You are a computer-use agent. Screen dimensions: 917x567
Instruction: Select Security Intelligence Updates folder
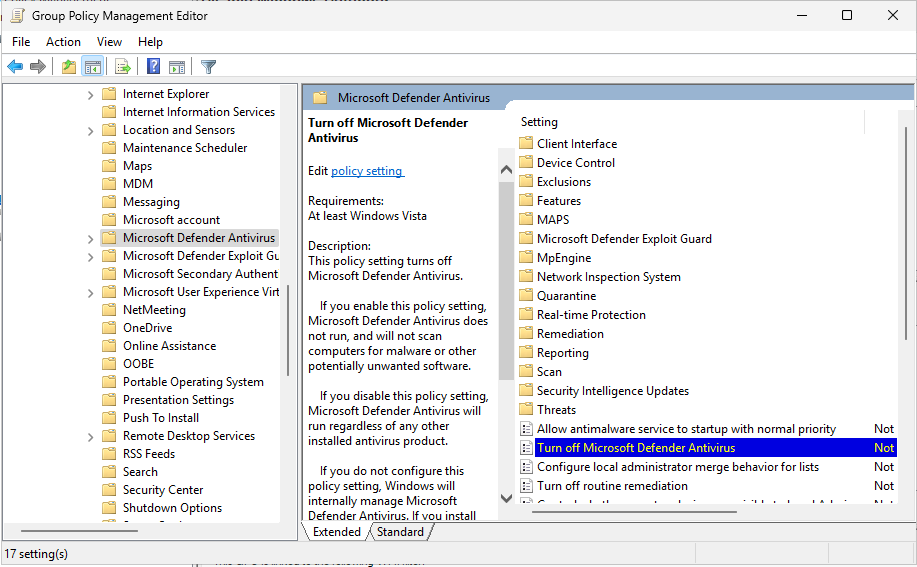coord(612,390)
